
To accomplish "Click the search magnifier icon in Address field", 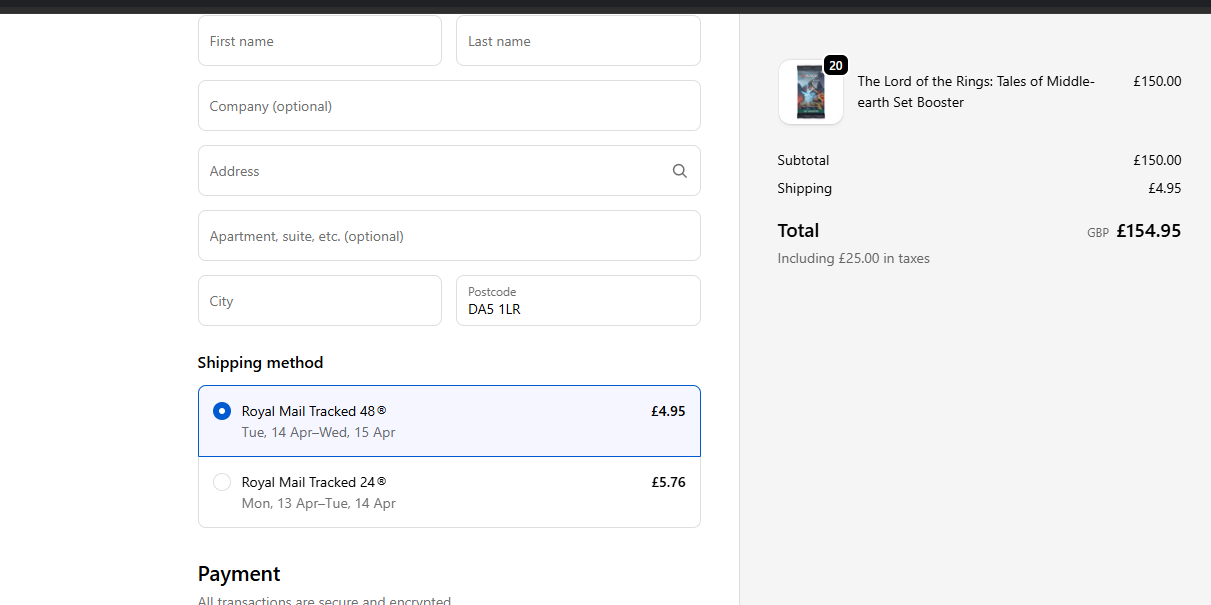I will [x=680, y=171].
